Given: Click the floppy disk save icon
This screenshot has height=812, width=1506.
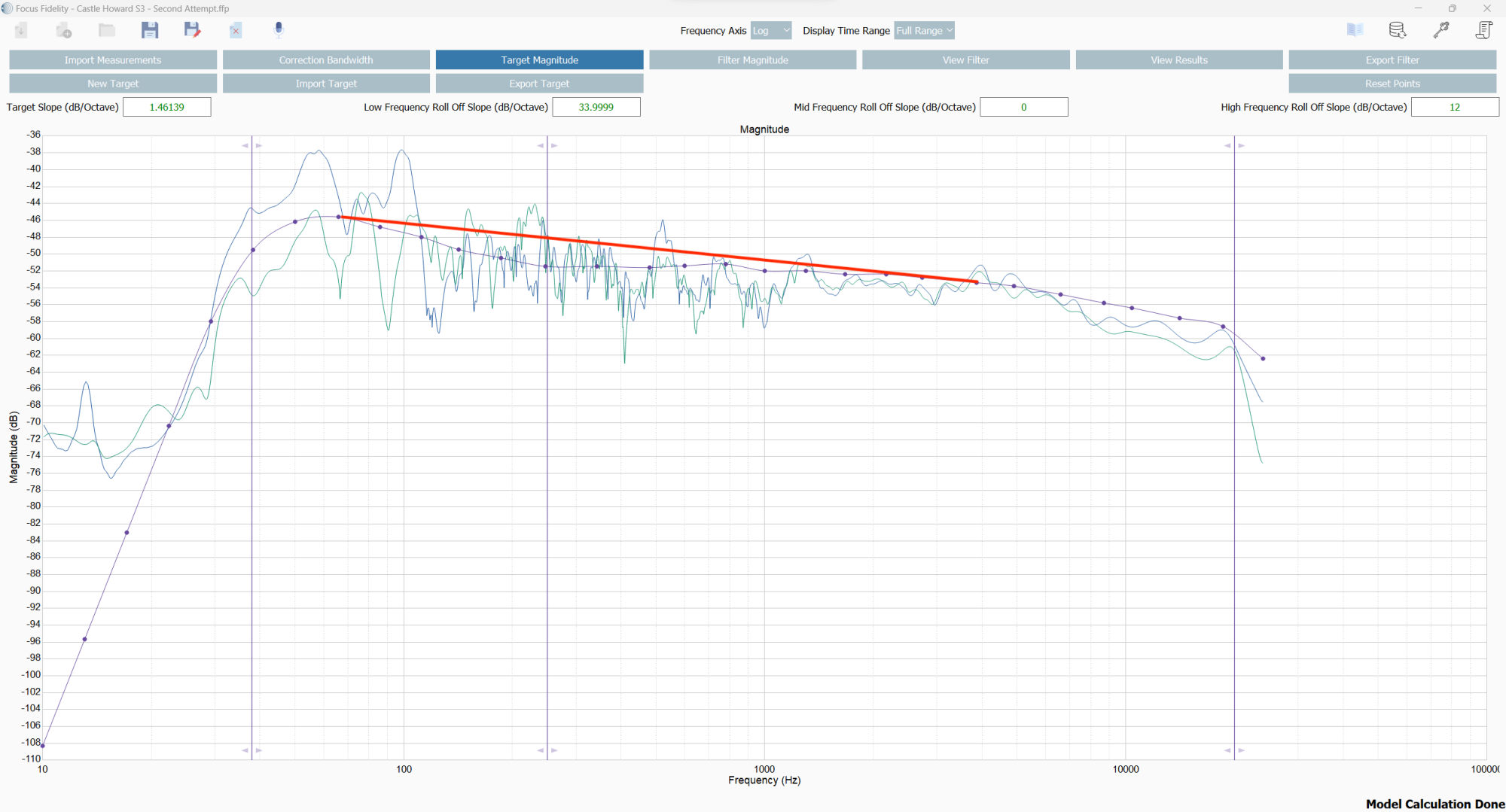Looking at the screenshot, I should (150, 30).
